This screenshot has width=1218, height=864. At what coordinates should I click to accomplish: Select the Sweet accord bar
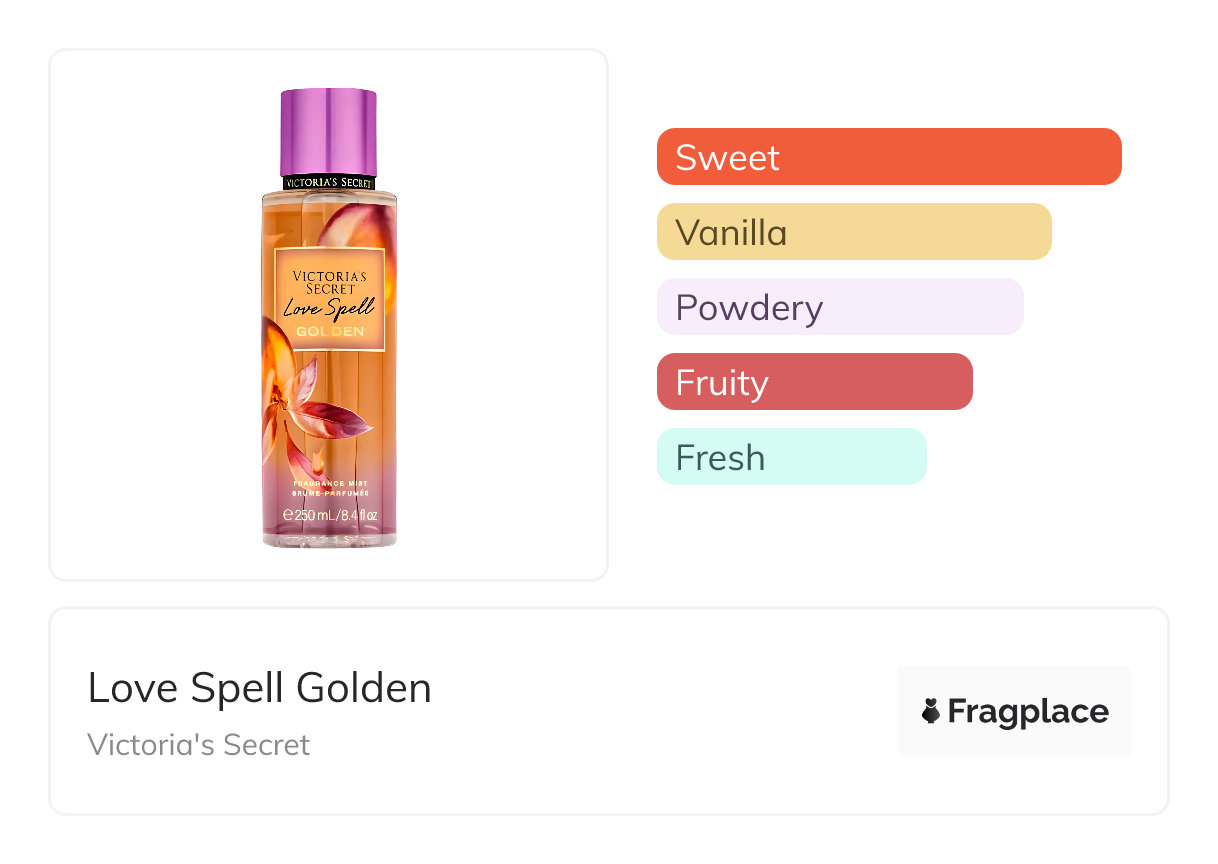[x=888, y=157]
